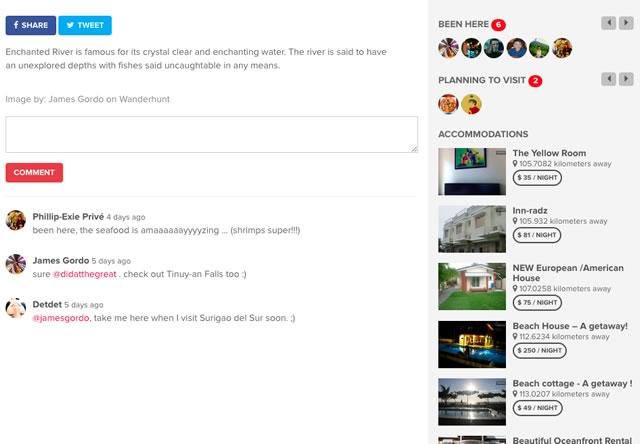
Task: Open NEW European /American House listing
Action: click(568, 273)
